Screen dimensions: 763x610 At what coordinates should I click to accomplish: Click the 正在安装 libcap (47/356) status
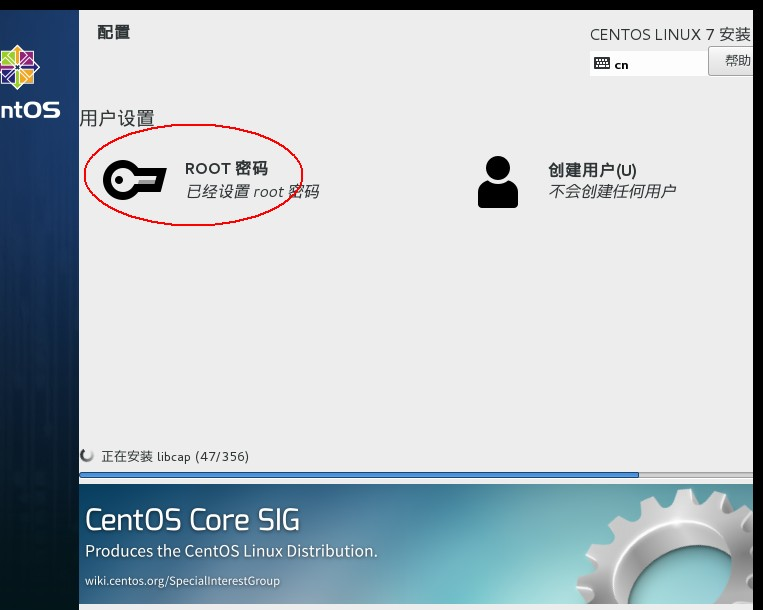click(175, 456)
